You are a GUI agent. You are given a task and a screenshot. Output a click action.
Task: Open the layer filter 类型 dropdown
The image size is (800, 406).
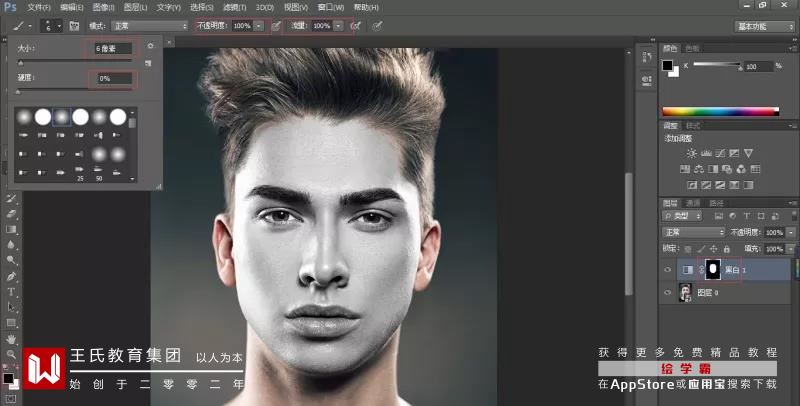(x=682, y=216)
